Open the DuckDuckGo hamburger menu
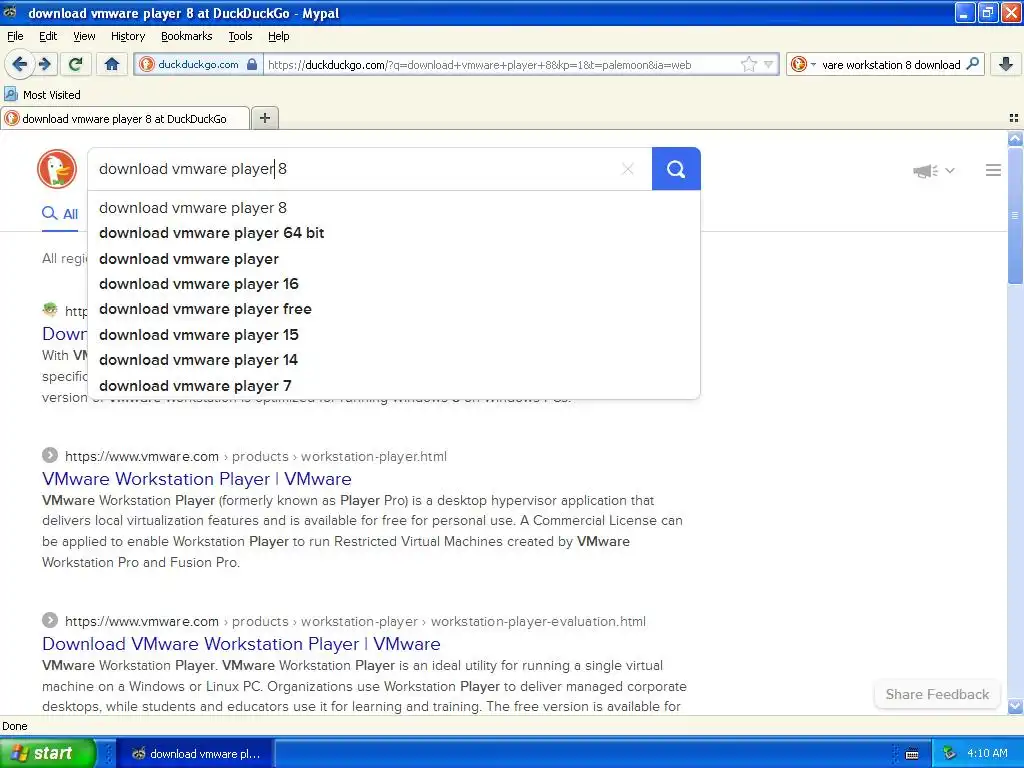1024x768 pixels. [x=993, y=170]
